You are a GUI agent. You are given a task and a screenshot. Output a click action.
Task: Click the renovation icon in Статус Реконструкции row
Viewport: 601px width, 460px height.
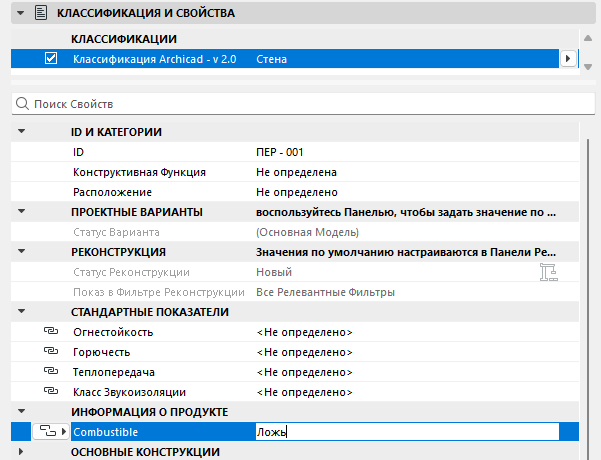(x=548, y=272)
